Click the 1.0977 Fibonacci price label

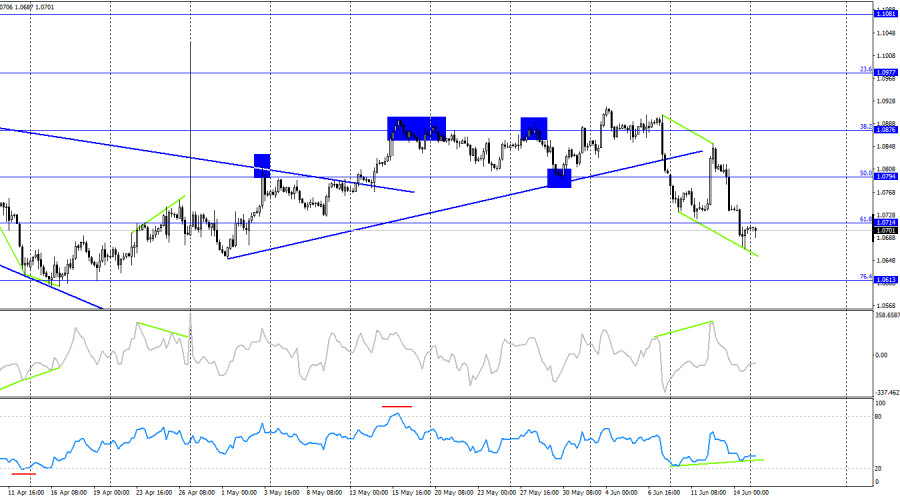(885, 73)
